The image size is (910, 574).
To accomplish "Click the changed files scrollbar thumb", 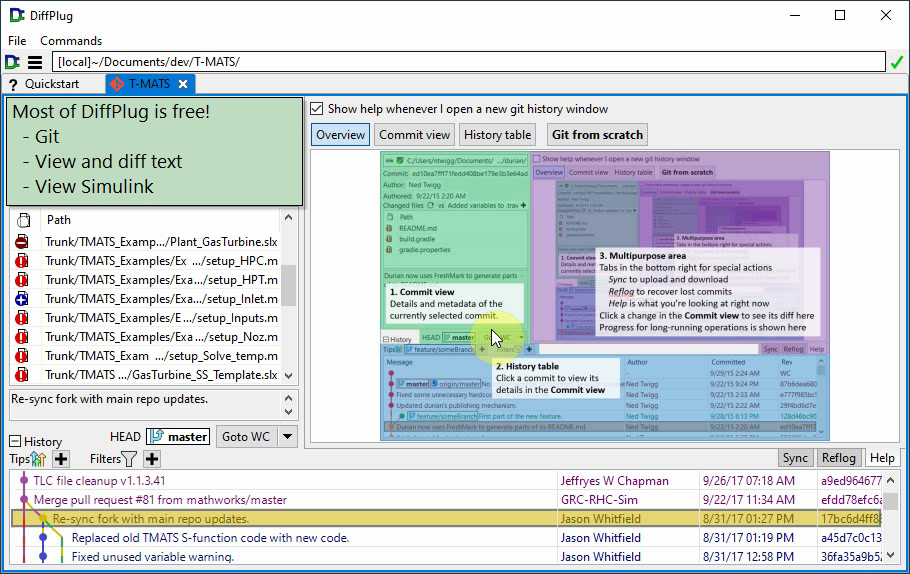I will click(288, 285).
